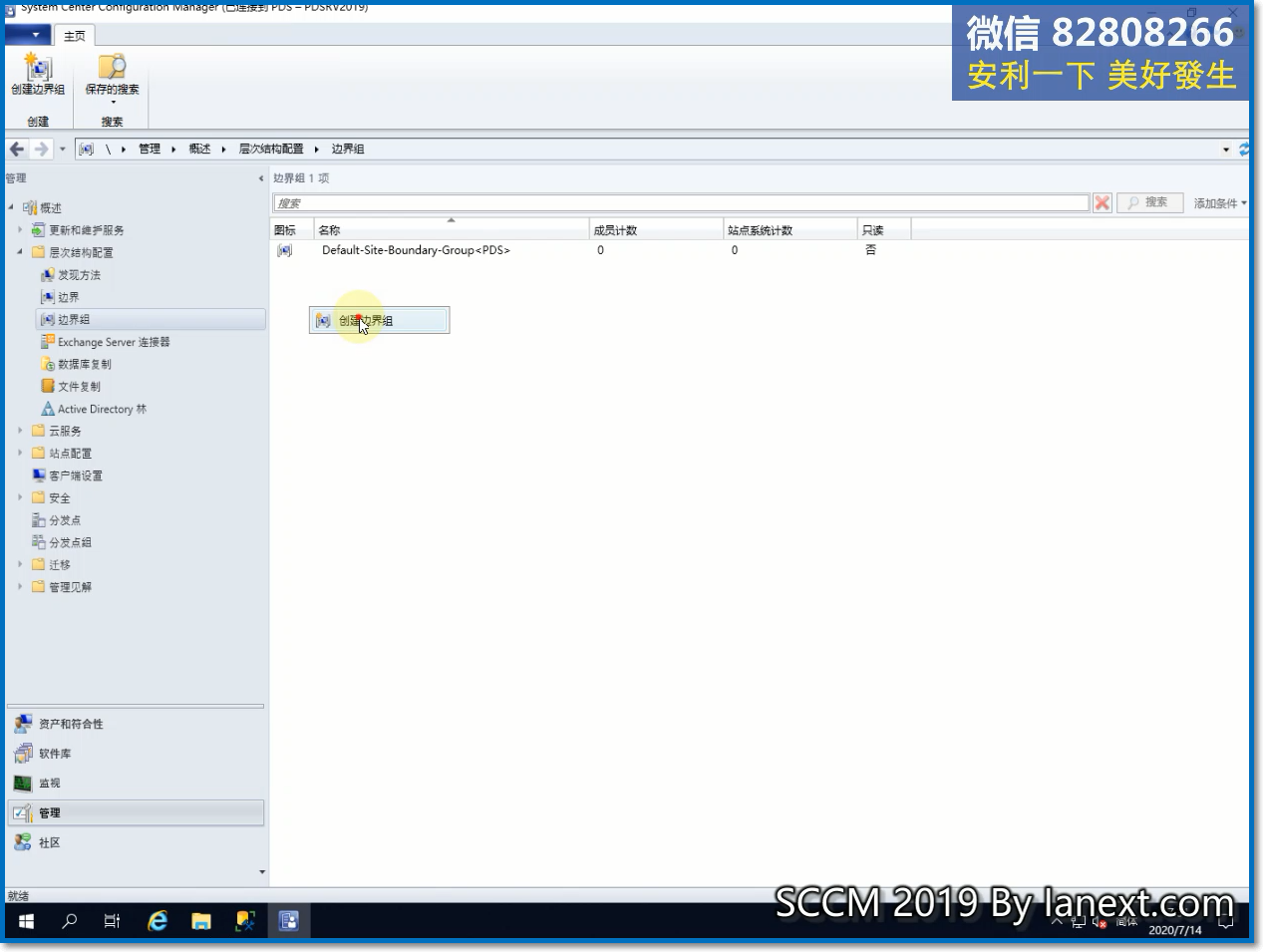Open Active Directory 林 node

102,409
